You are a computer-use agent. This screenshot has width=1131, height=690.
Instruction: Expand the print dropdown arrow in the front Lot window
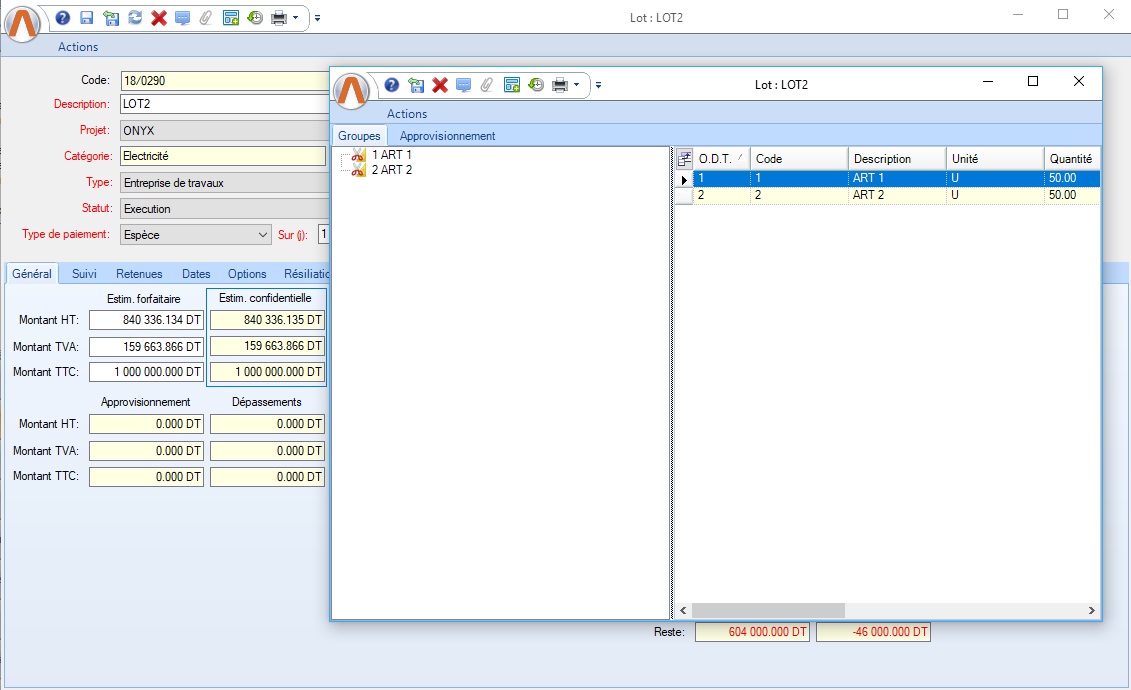(576, 85)
